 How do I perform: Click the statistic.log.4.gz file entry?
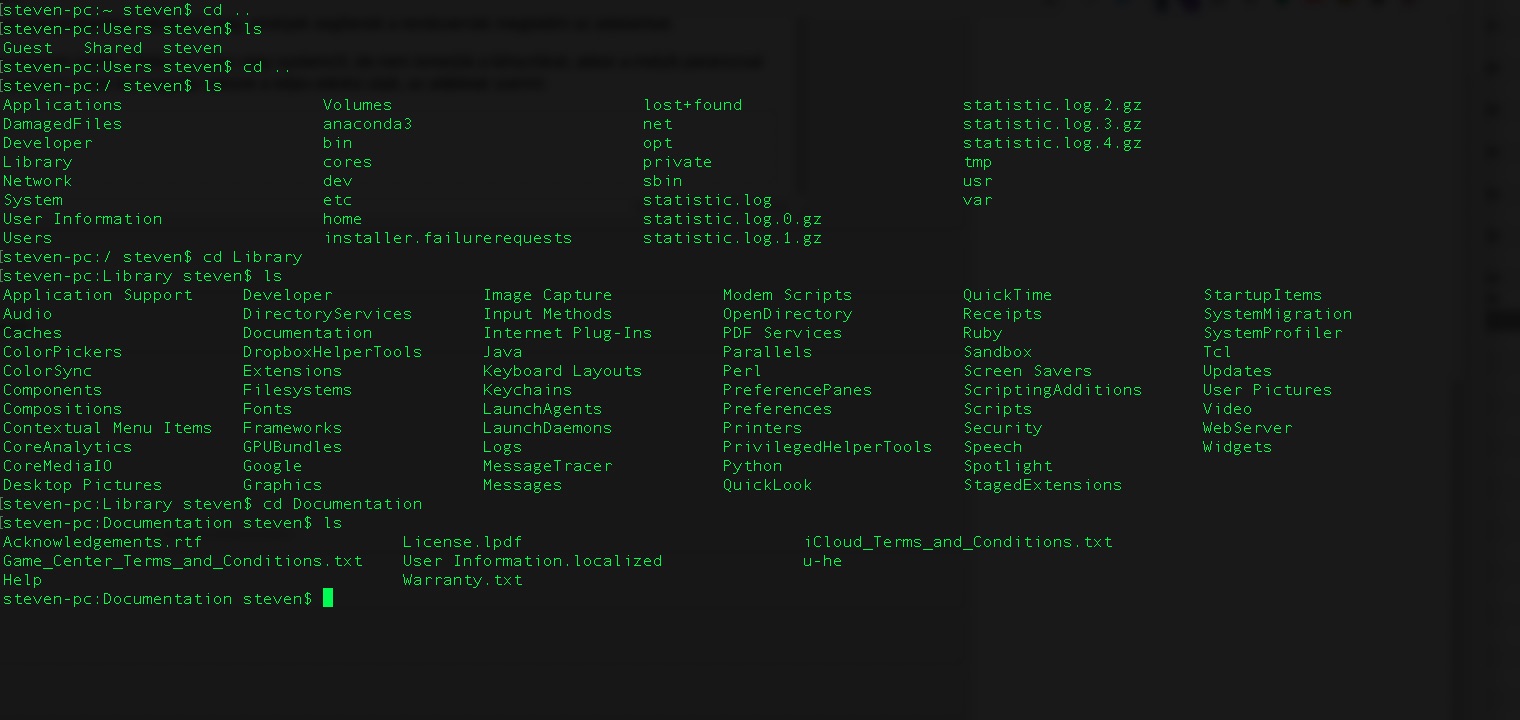(x=1052, y=143)
